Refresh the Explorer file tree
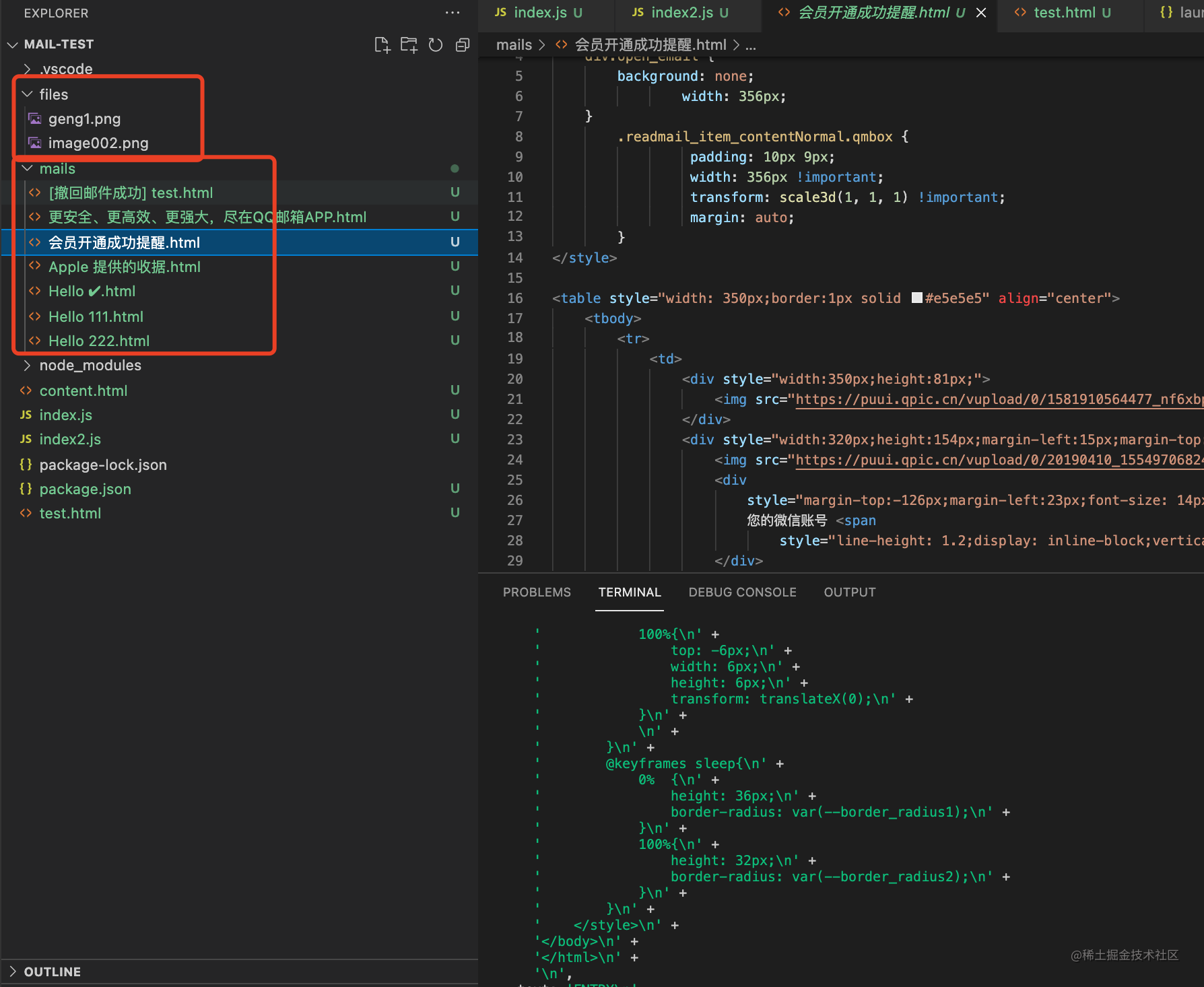This screenshot has width=1204, height=987. tap(436, 45)
